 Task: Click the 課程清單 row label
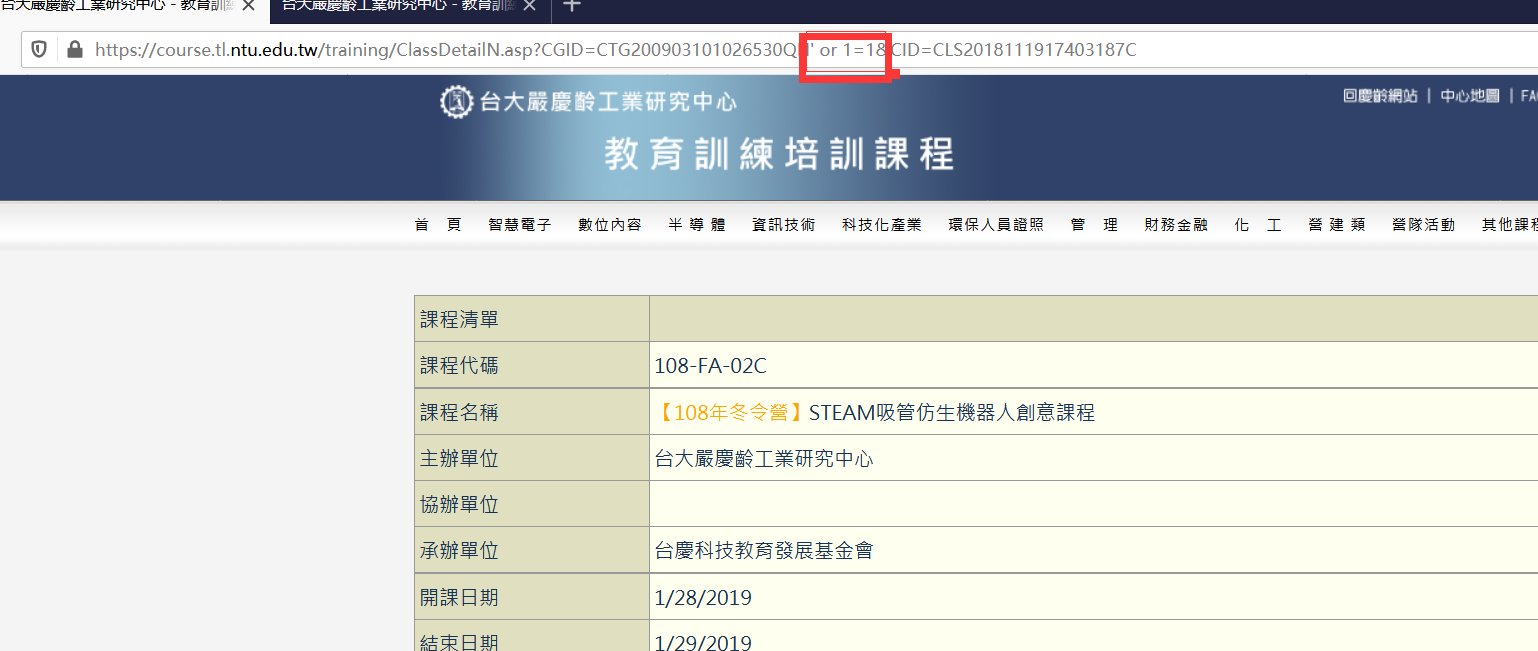[x=459, y=319]
